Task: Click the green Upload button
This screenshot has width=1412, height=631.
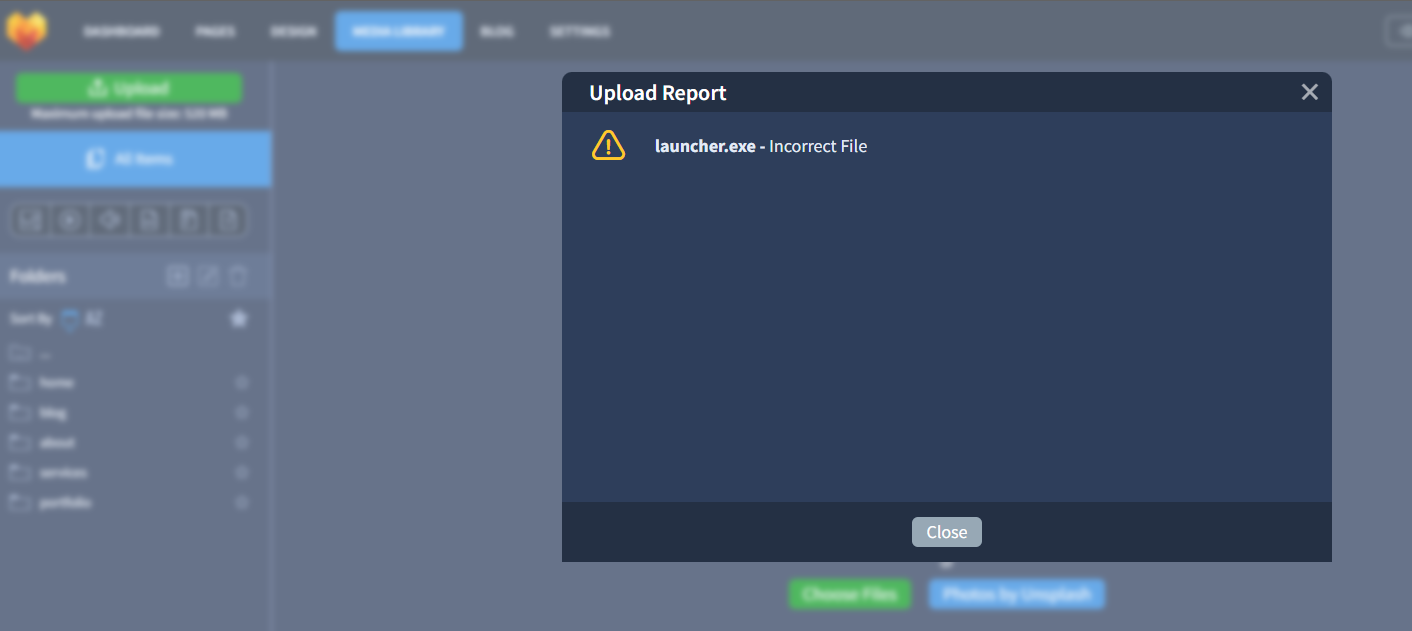Action: coord(129,88)
